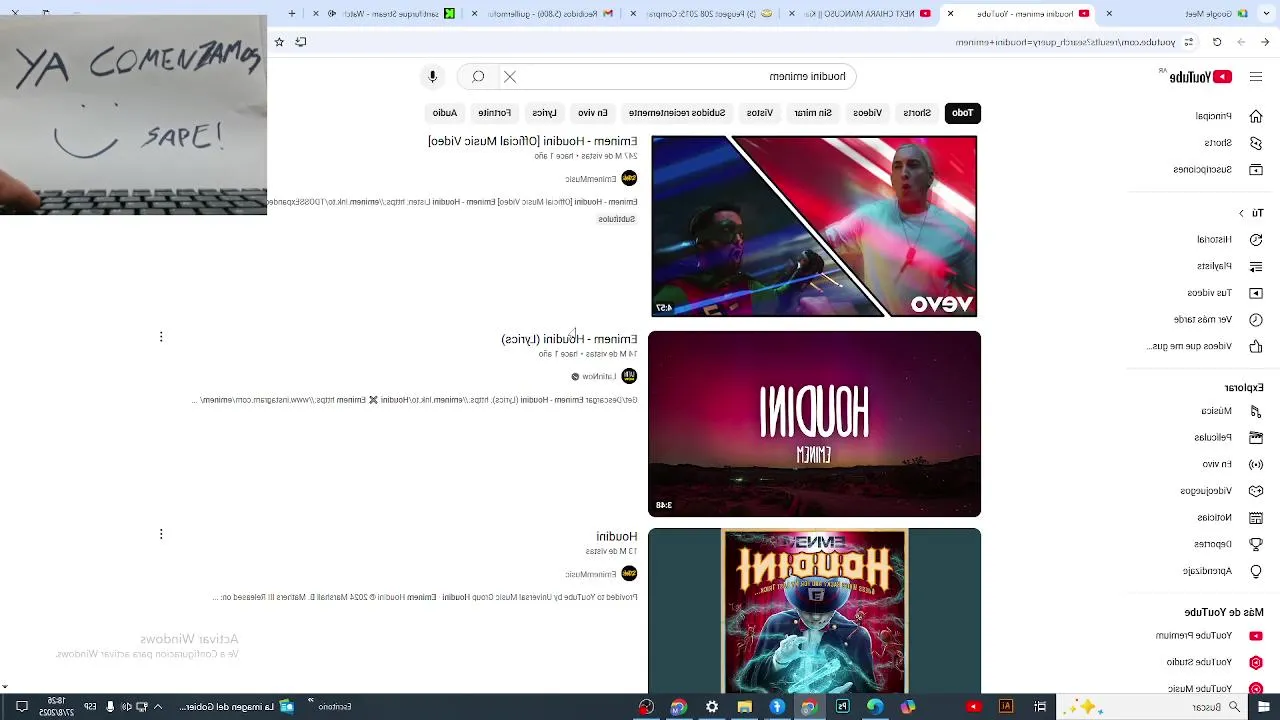The width and height of the screenshot is (1280, 720).
Task: Select the Vistos filter chip
Action: [760, 113]
